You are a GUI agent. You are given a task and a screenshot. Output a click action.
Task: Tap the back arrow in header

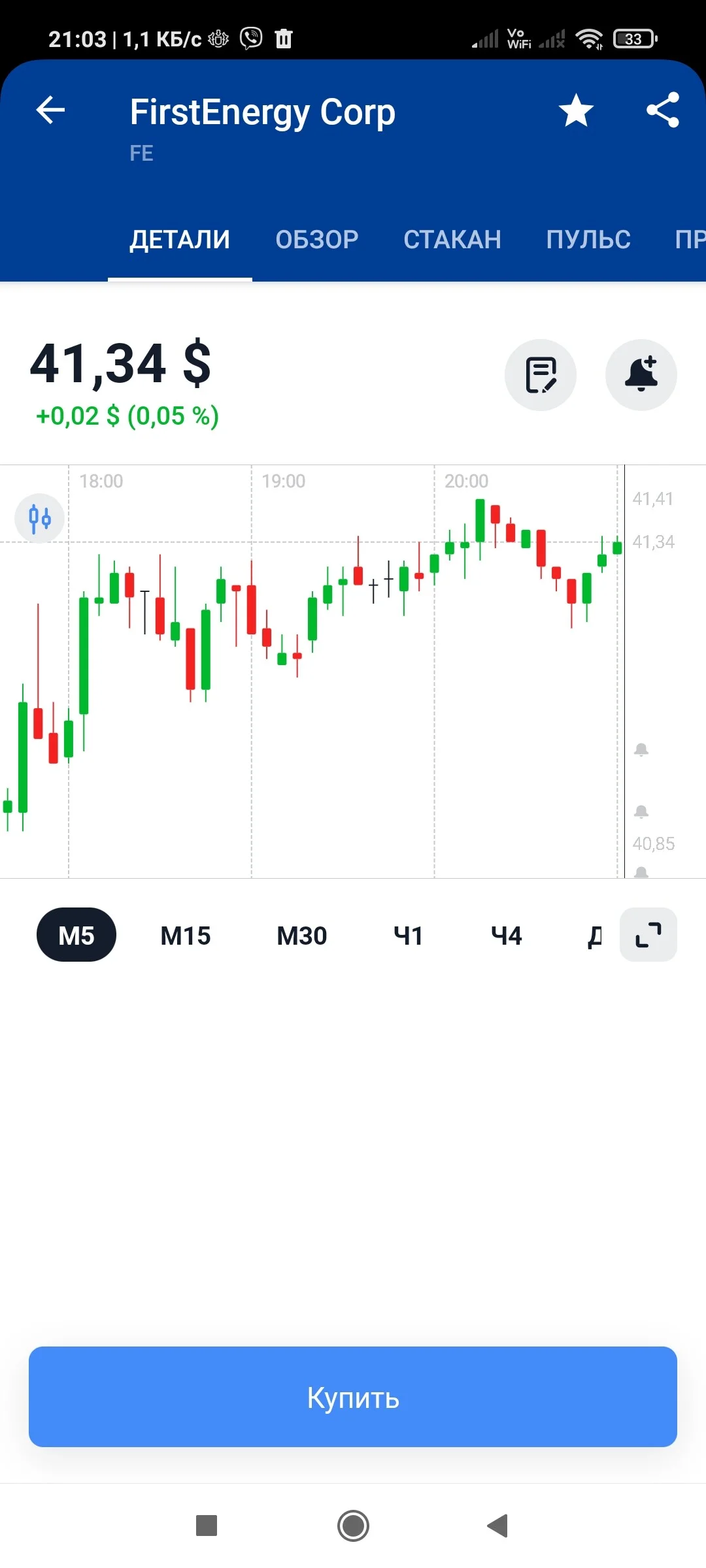pos(50,110)
